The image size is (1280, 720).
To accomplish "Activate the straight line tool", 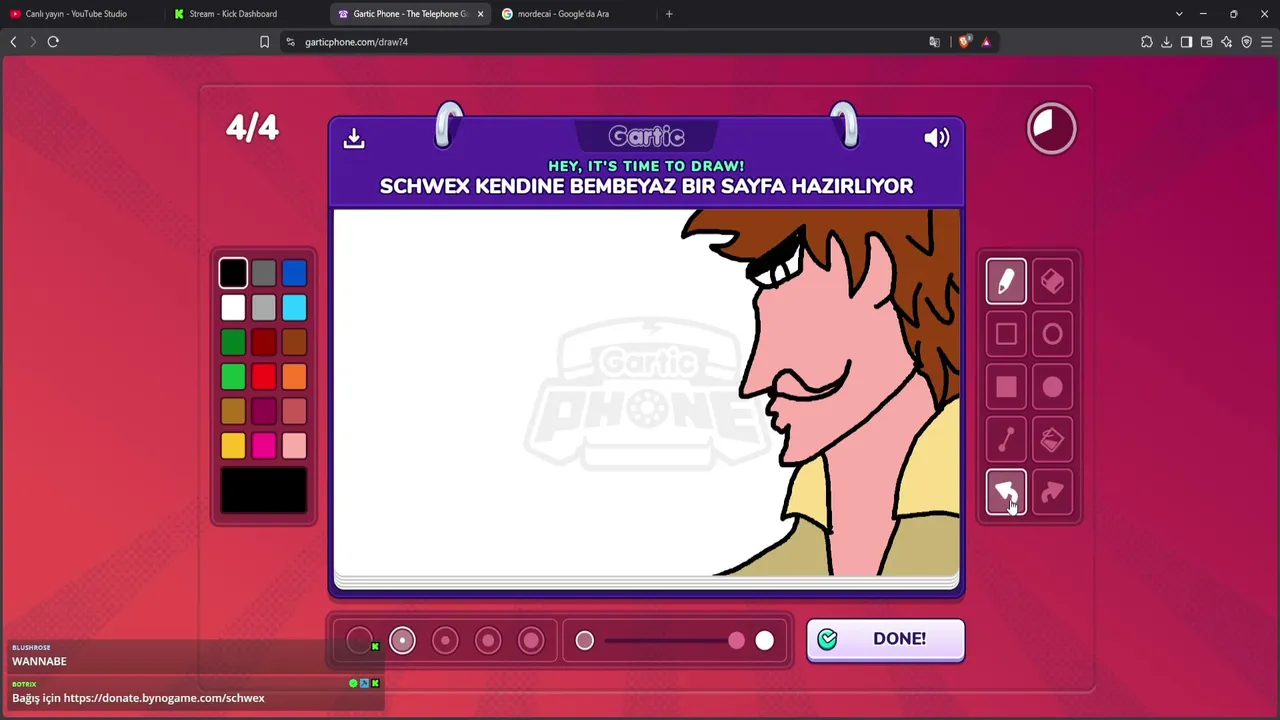I will tap(1006, 440).
